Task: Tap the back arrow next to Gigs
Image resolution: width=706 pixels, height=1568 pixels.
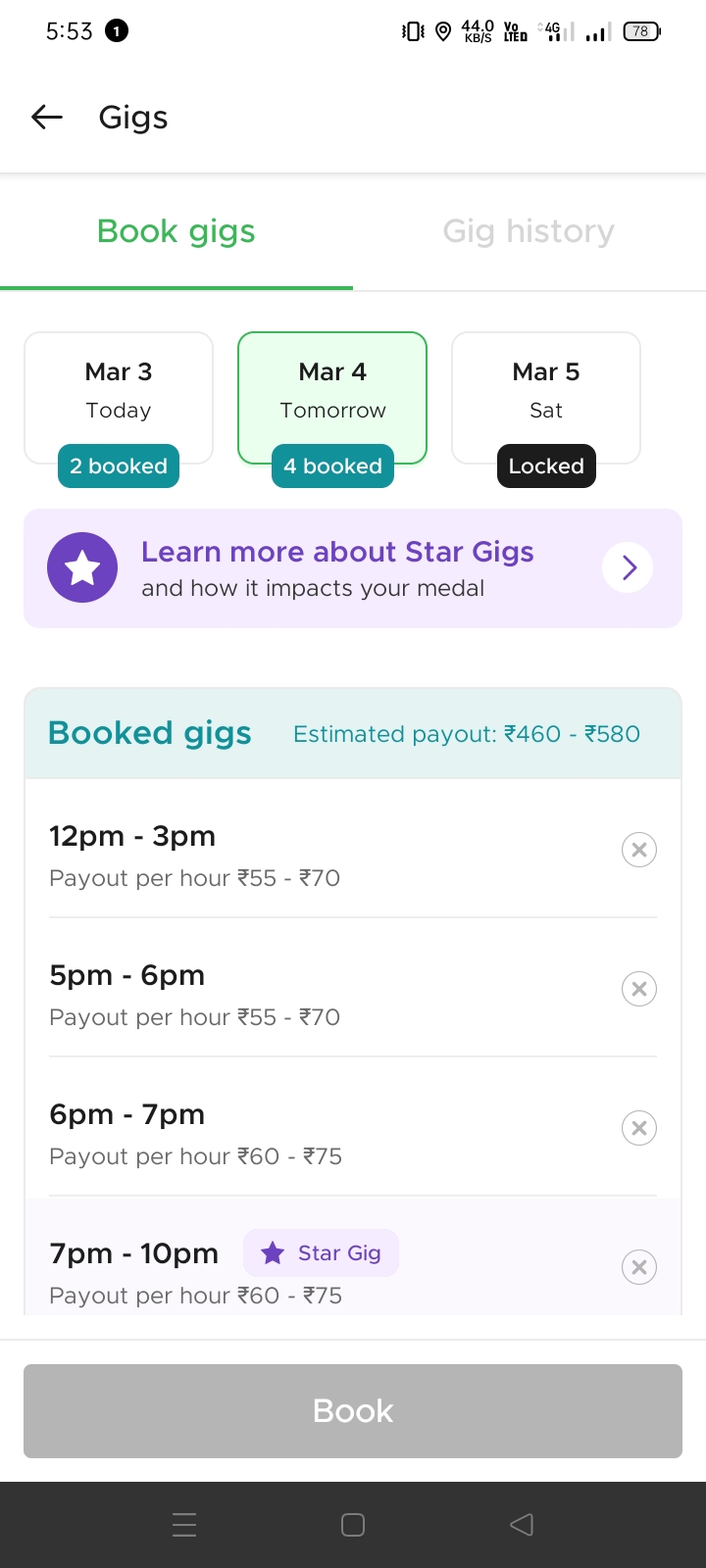Action: [x=47, y=118]
